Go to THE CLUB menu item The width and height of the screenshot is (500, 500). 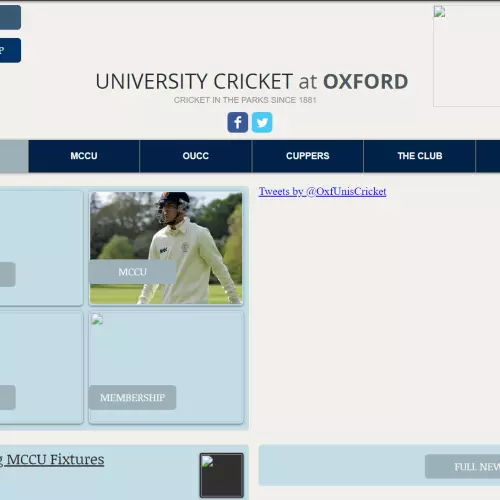pyautogui.click(x=420, y=156)
